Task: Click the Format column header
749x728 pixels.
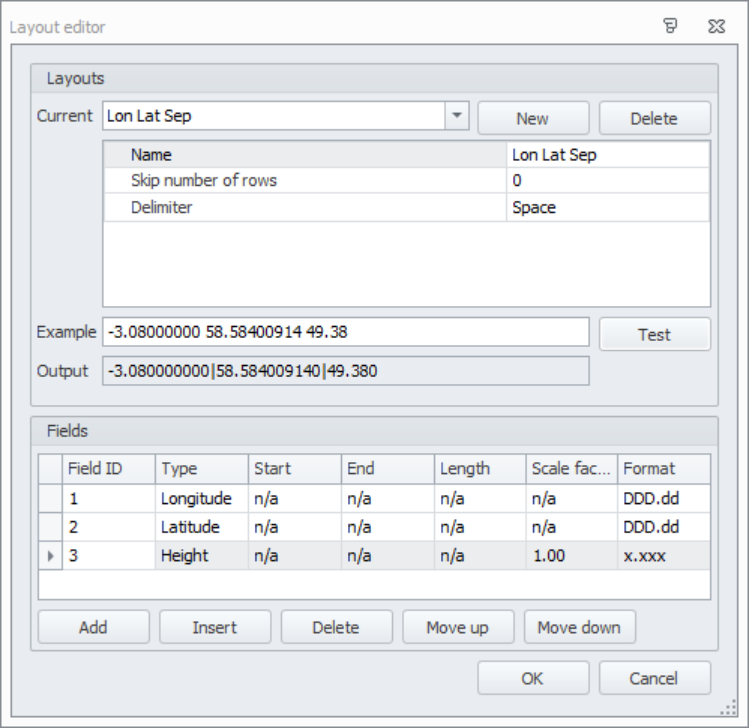Action: pos(663,468)
